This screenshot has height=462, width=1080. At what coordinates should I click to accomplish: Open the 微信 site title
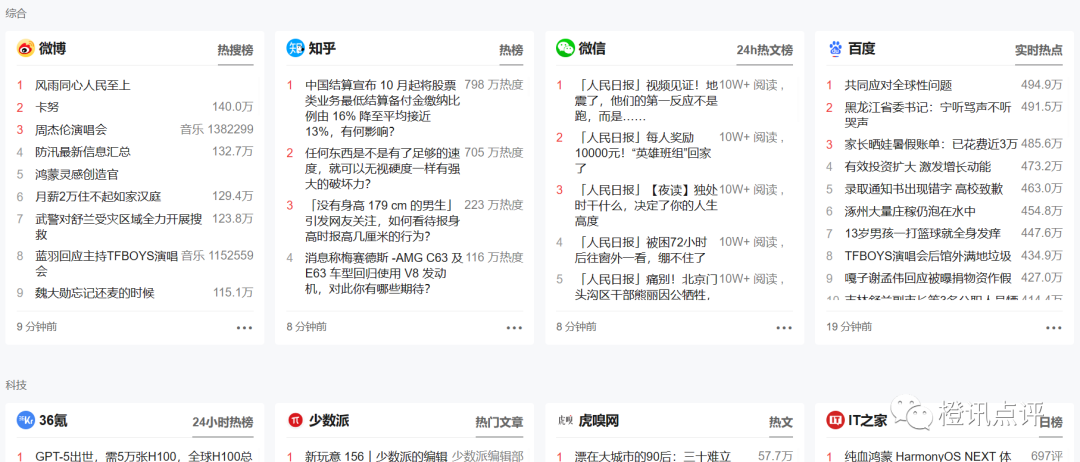(x=592, y=49)
